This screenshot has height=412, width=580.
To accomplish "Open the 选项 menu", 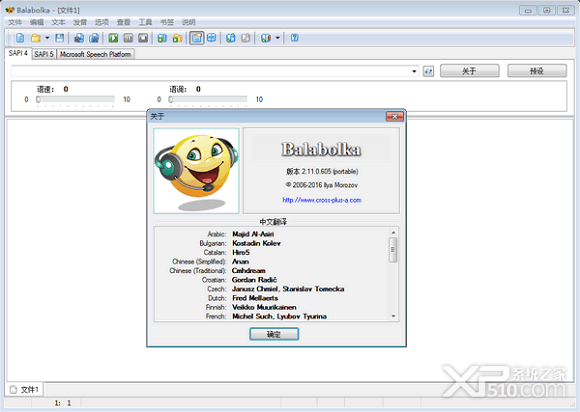I will tap(102, 22).
